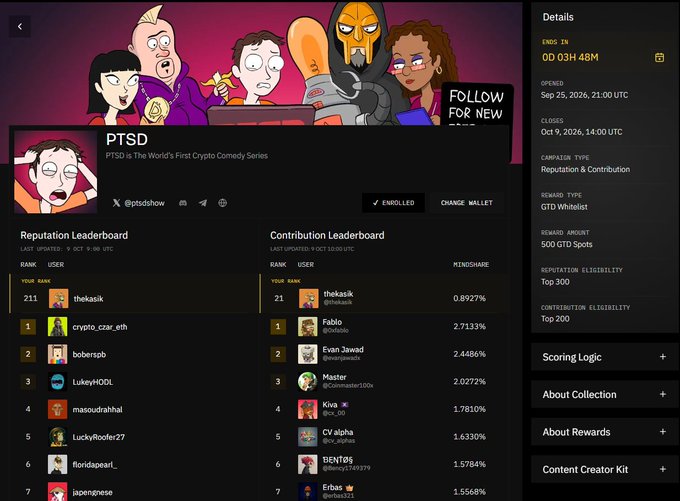Open thekasik avatar in Reputation Leaderboard

(x=59, y=298)
